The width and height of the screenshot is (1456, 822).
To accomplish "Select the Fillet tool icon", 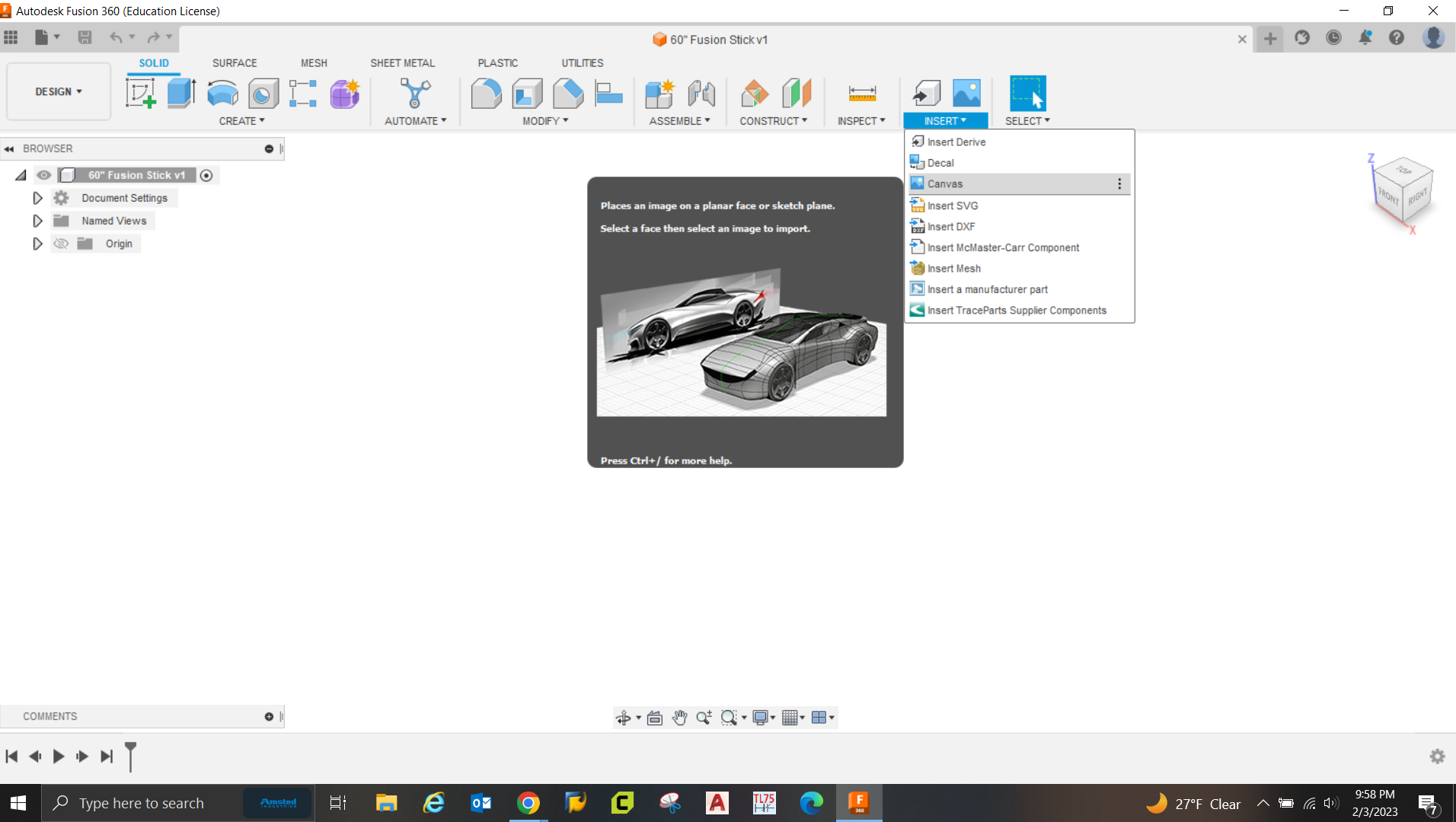I will click(x=486, y=94).
